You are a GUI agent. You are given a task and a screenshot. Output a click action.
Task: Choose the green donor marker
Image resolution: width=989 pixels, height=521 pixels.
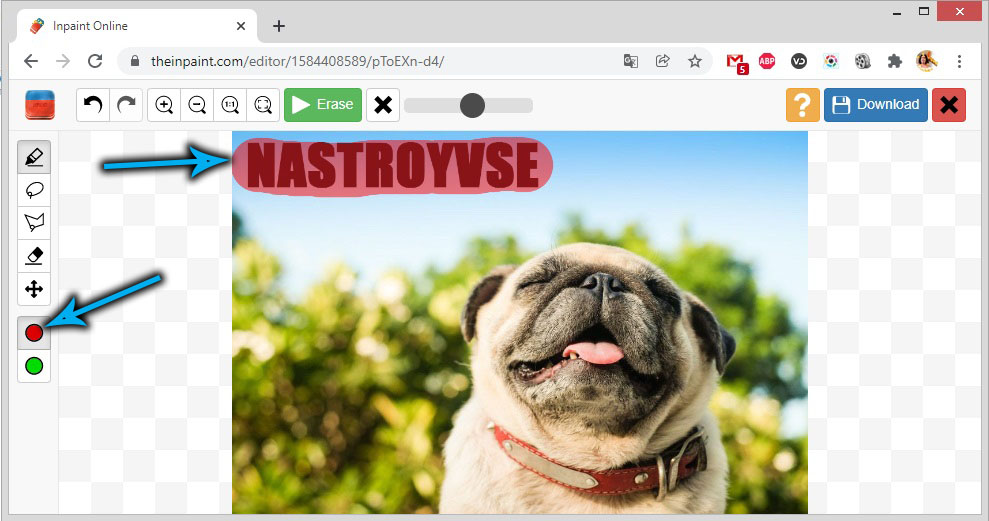click(34, 366)
